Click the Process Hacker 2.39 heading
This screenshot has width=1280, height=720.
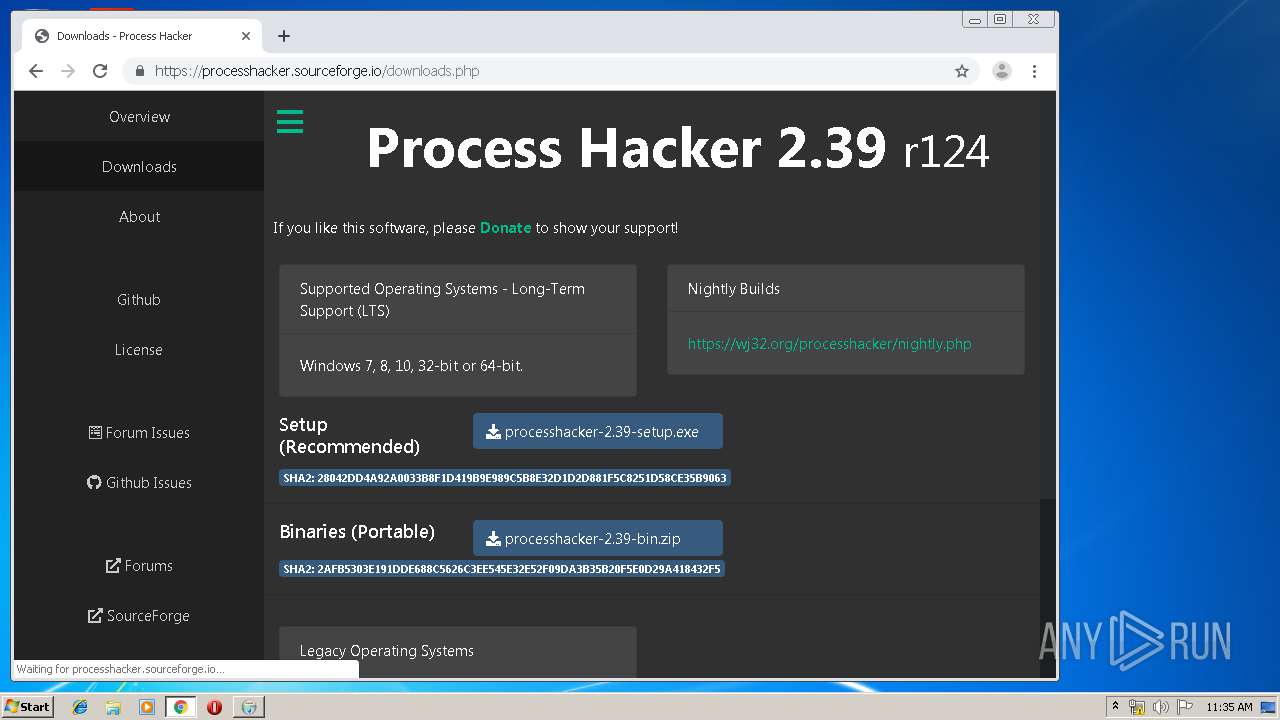pos(678,148)
